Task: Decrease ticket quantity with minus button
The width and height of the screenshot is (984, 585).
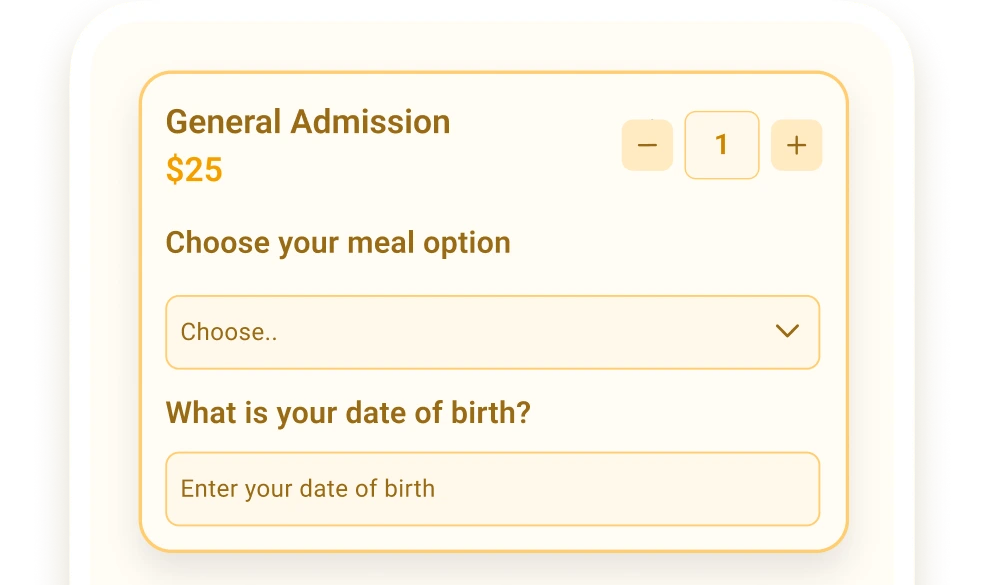Action: (x=647, y=145)
